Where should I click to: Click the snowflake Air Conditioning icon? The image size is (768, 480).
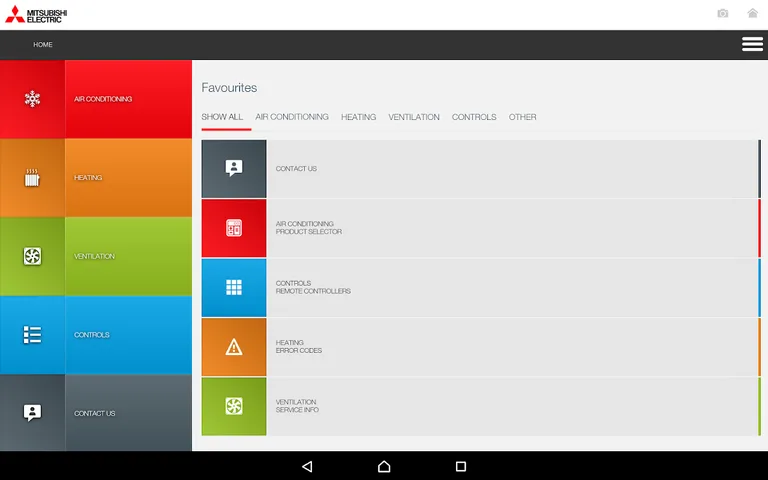32,99
